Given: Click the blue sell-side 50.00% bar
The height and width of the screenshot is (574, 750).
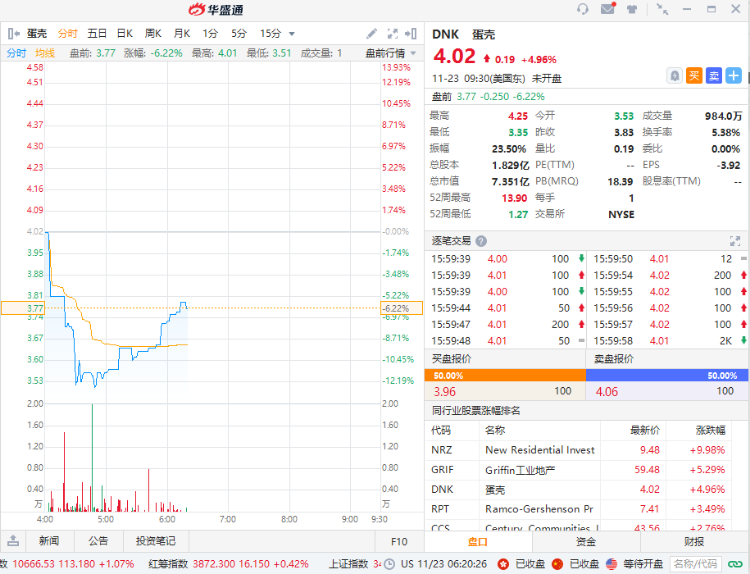Looking at the screenshot, I should tap(667, 375).
